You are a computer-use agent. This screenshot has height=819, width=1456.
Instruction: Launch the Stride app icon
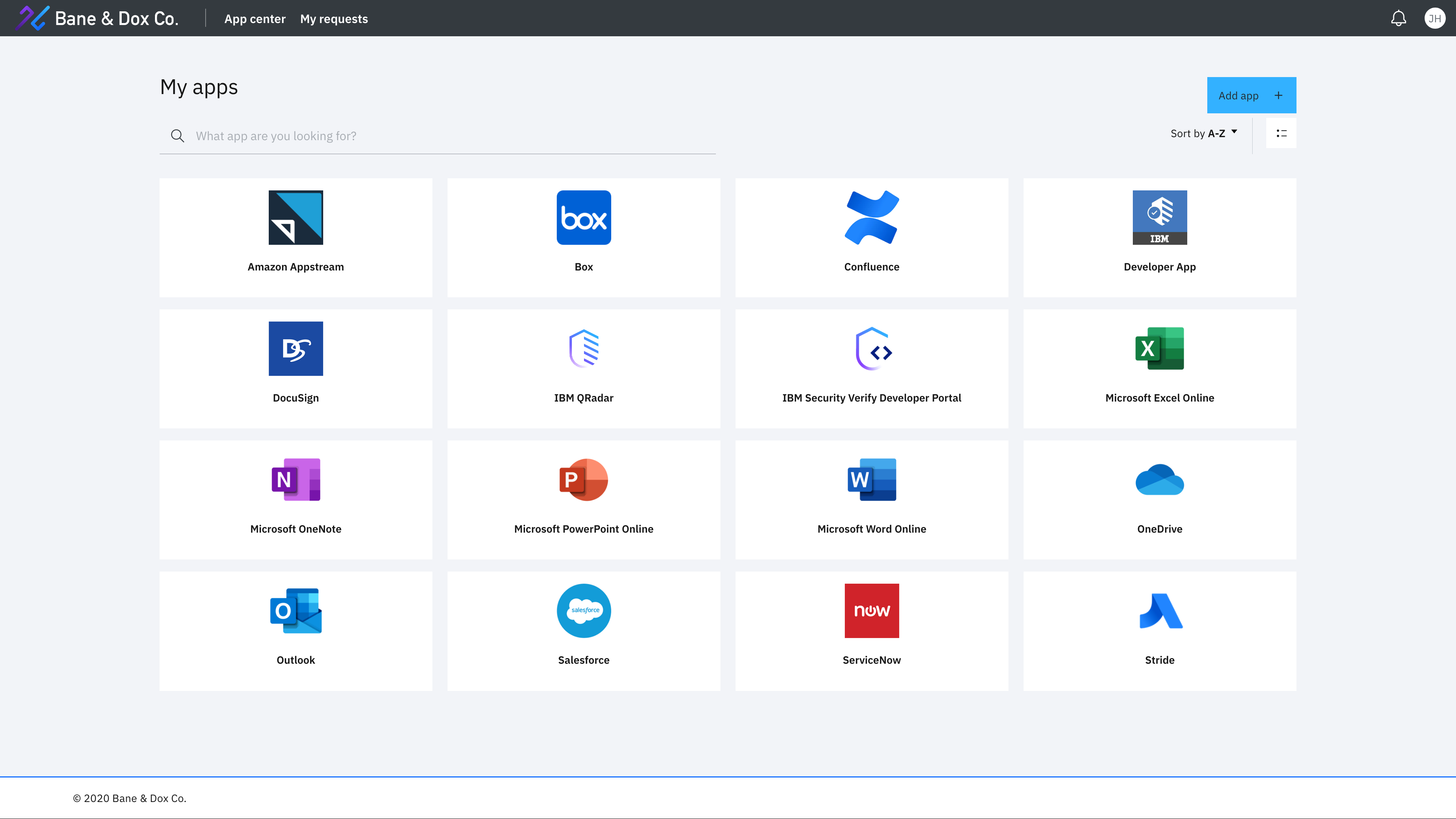[x=1159, y=610]
